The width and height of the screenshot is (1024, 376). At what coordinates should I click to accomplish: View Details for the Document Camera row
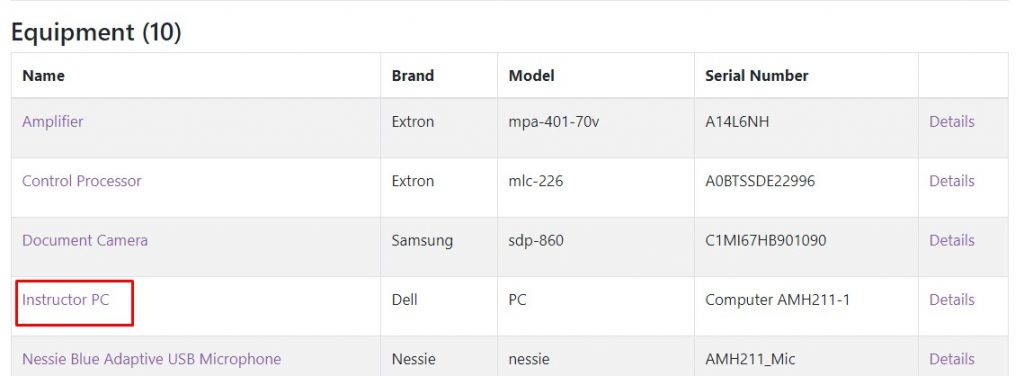[x=952, y=241]
